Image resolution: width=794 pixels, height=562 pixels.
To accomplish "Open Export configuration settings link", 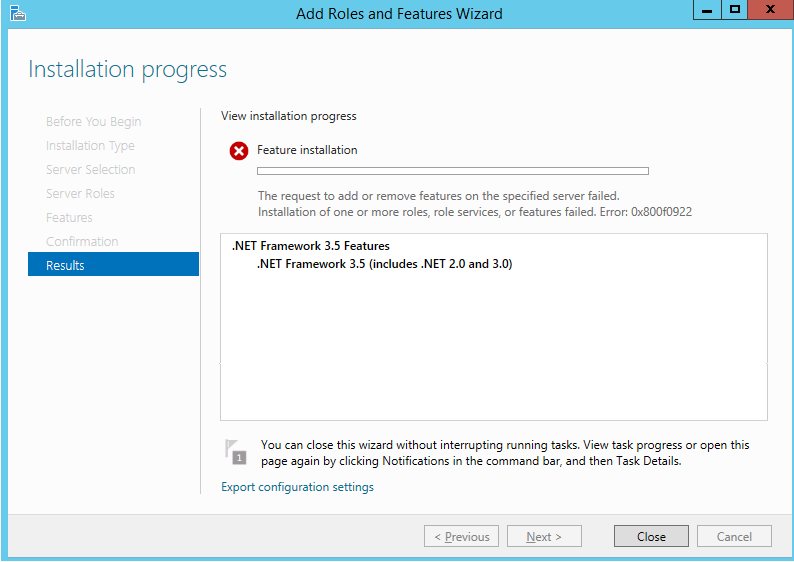I will (297, 487).
